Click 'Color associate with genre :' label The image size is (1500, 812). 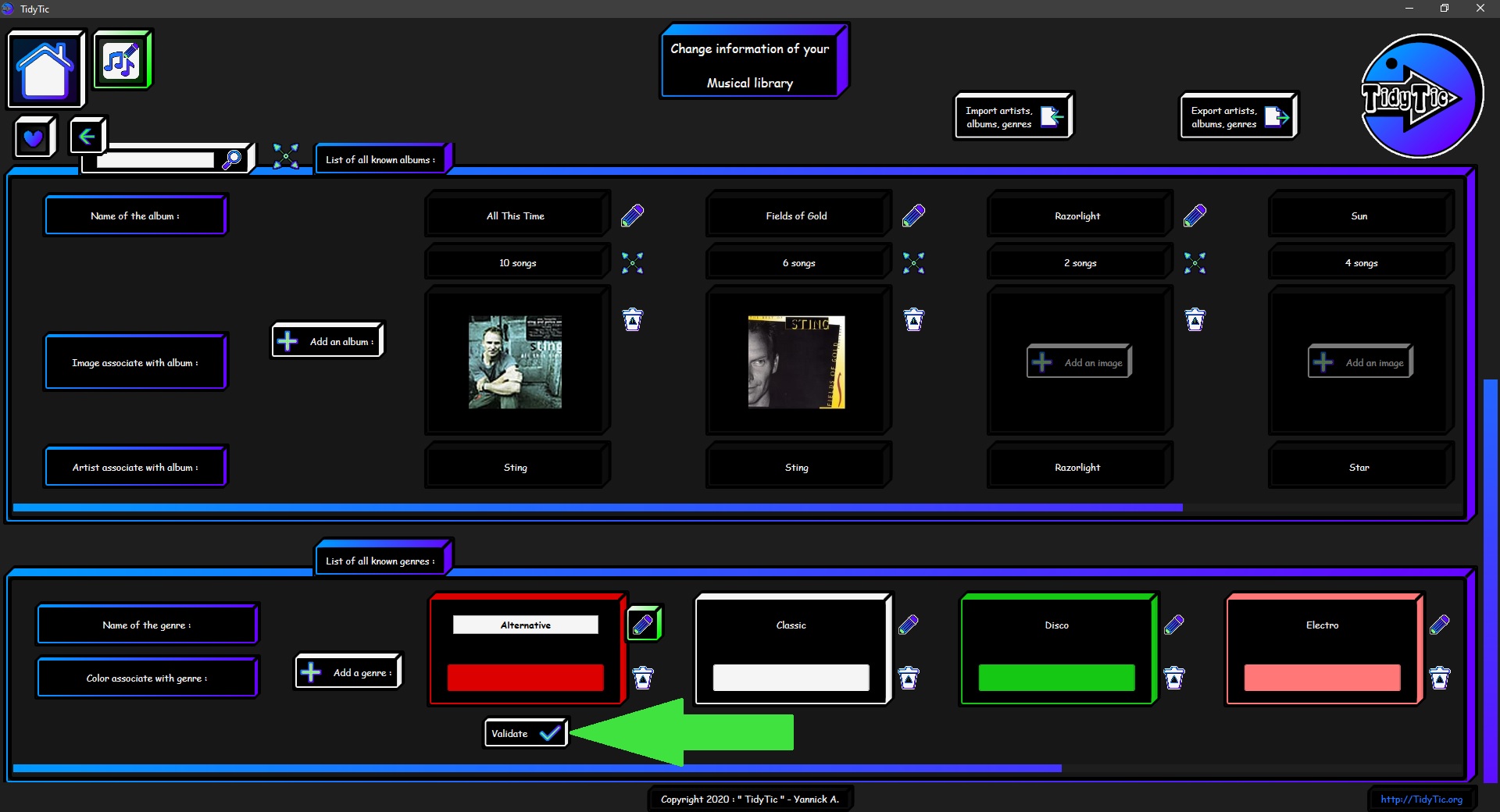click(x=147, y=678)
